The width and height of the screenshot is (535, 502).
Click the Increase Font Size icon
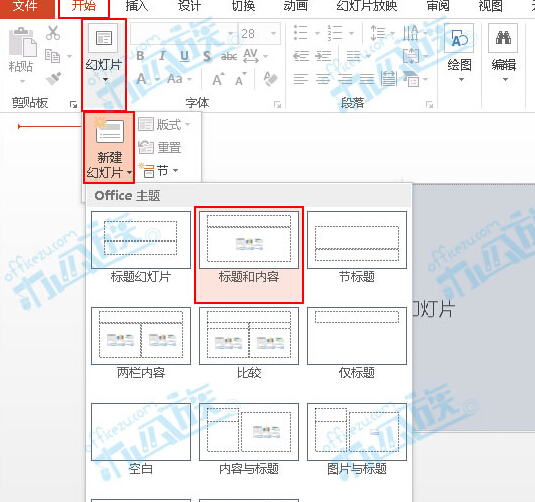pos(218,80)
